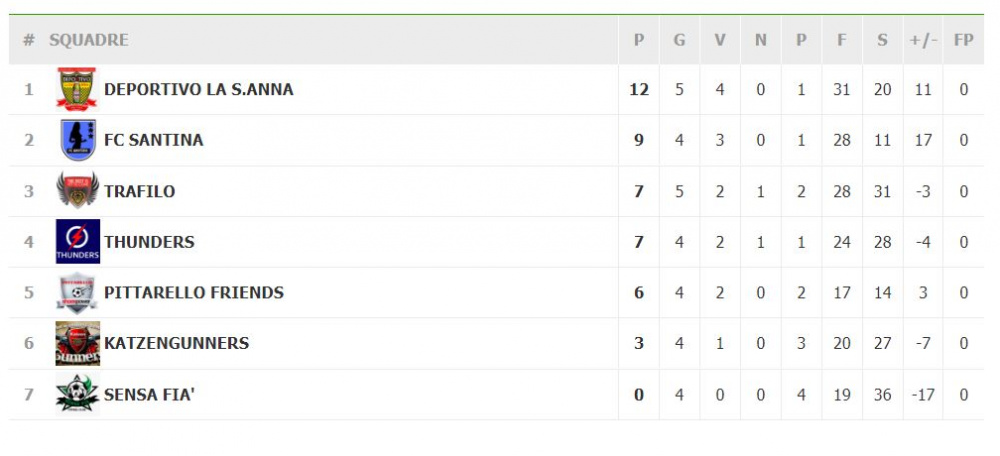This screenshot has width=1000, height=456.
Task: Click the Pittarello Friends team badge
Action: tap(77, 293)
